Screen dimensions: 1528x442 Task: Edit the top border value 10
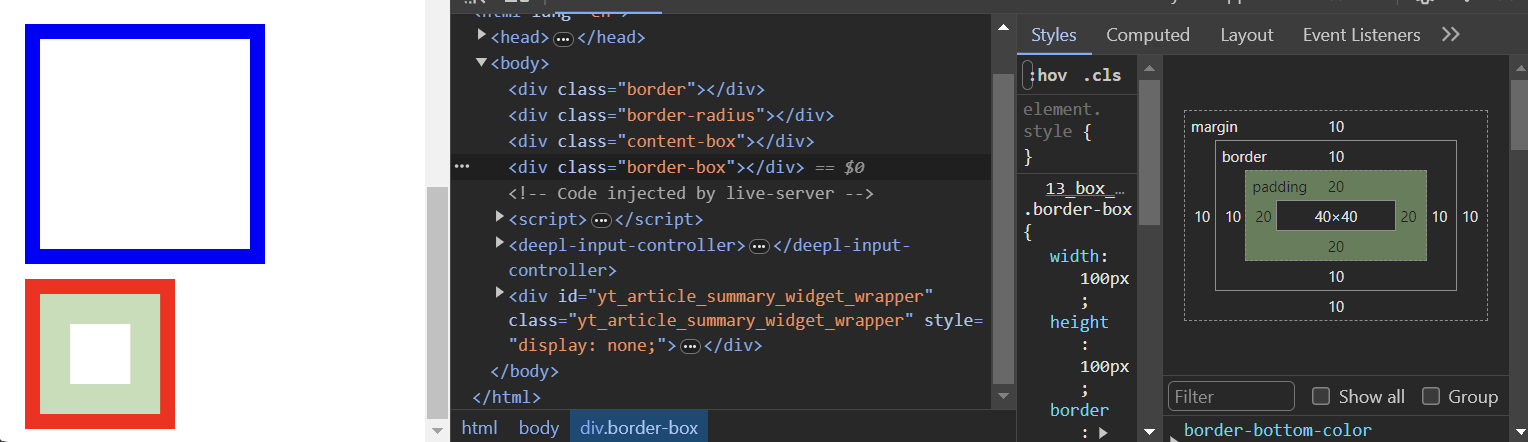coord(1336,157)
